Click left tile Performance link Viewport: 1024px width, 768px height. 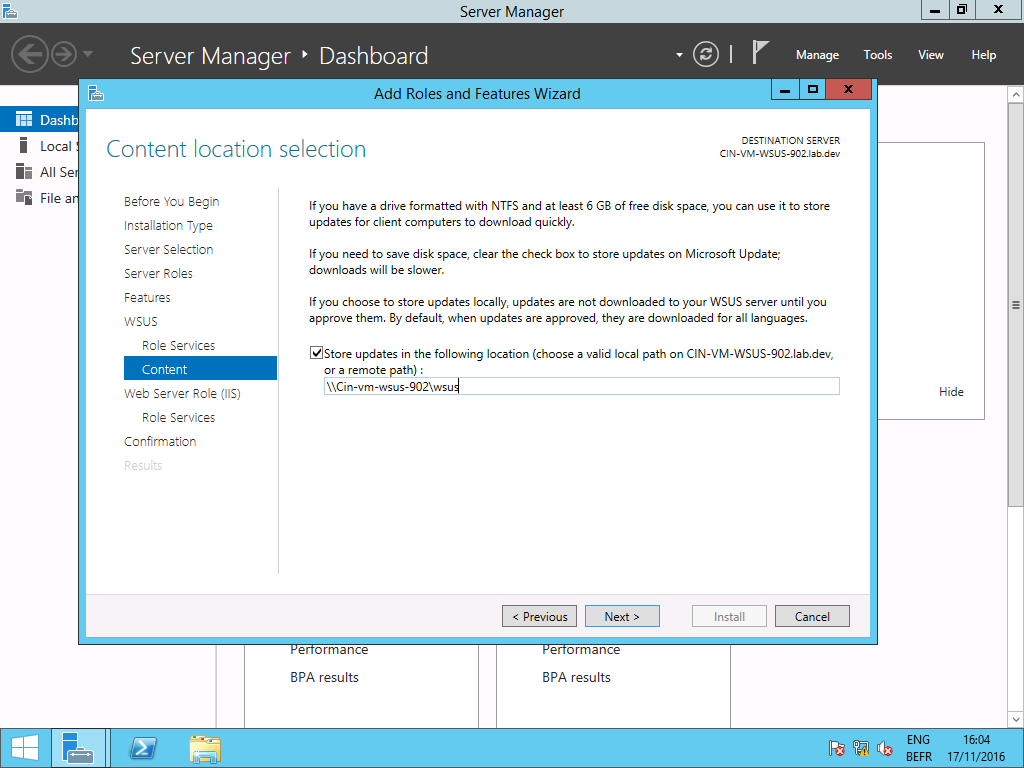click(x=329, y=649)
